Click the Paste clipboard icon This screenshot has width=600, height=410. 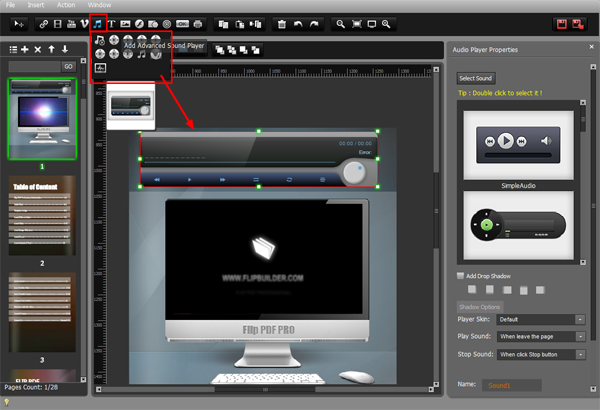[x=240, y=25]
